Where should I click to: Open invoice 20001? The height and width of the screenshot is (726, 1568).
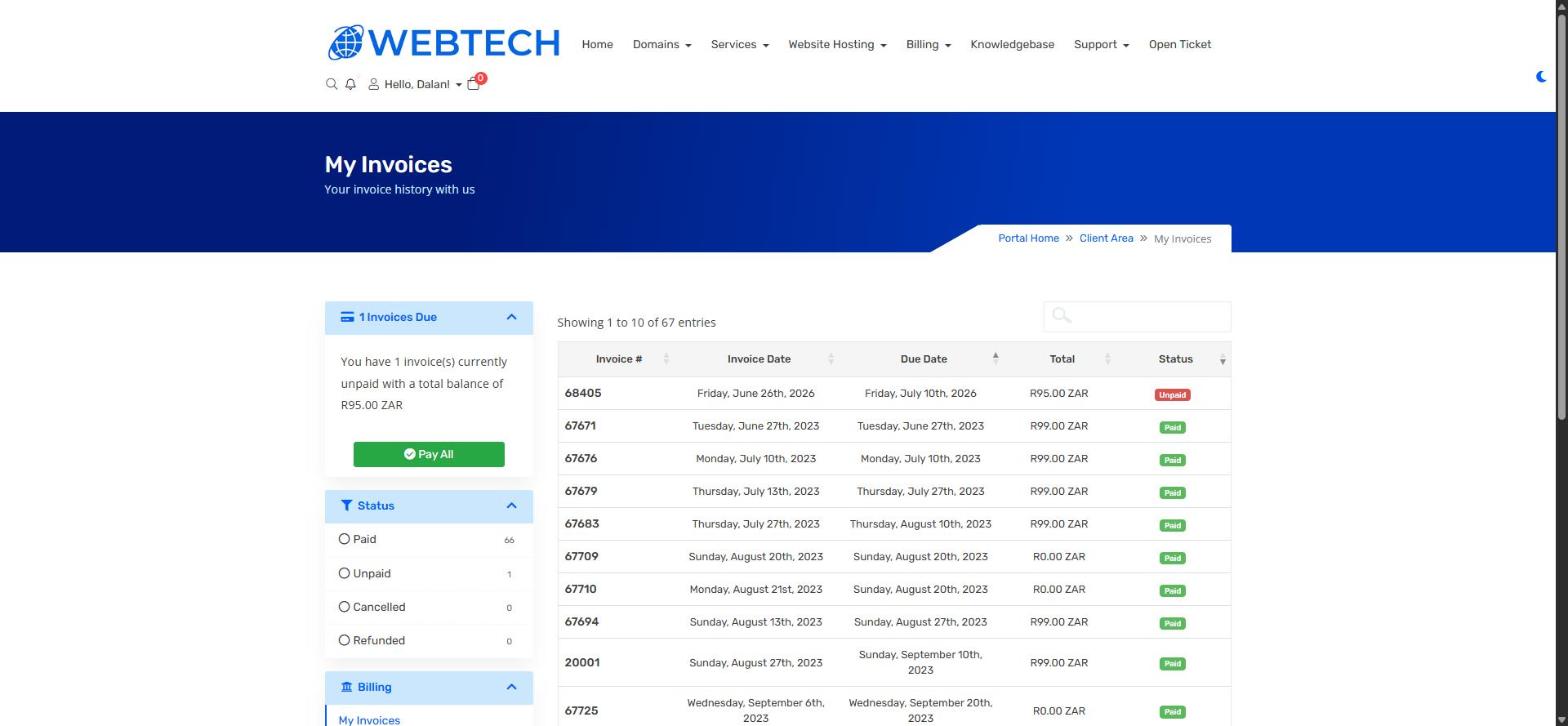582,662
